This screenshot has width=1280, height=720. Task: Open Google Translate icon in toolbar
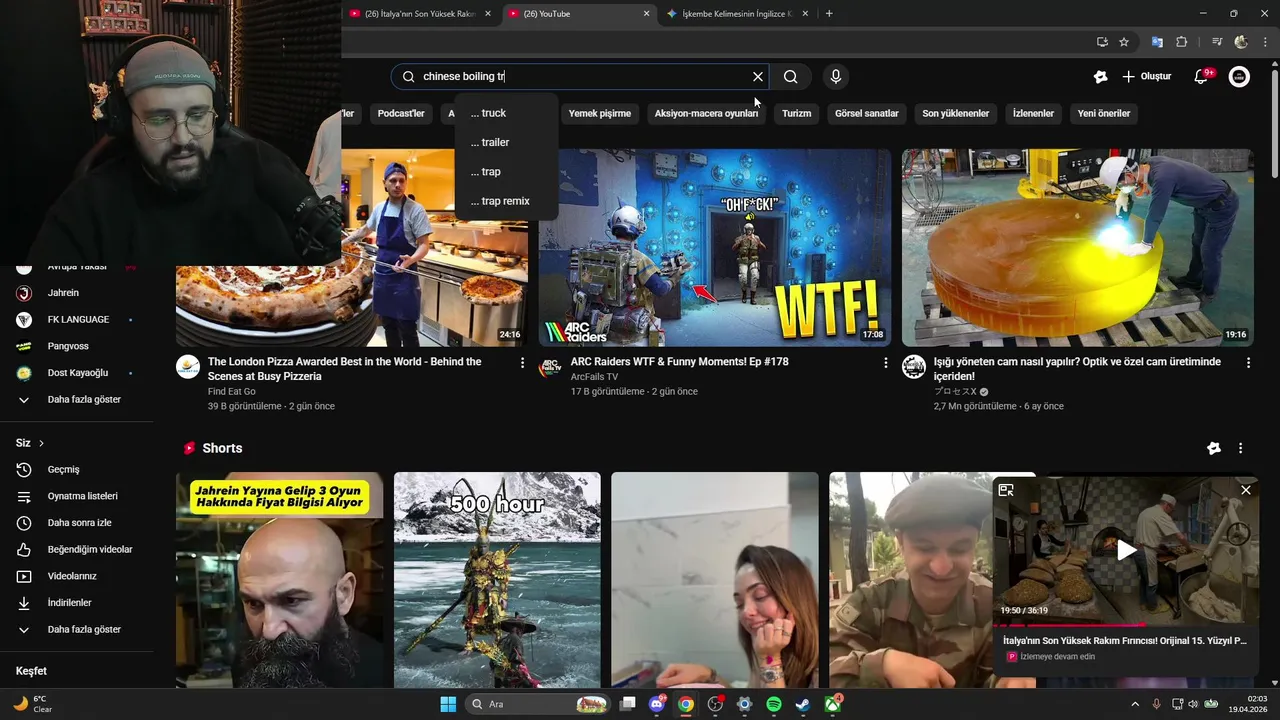[1157, 42]
